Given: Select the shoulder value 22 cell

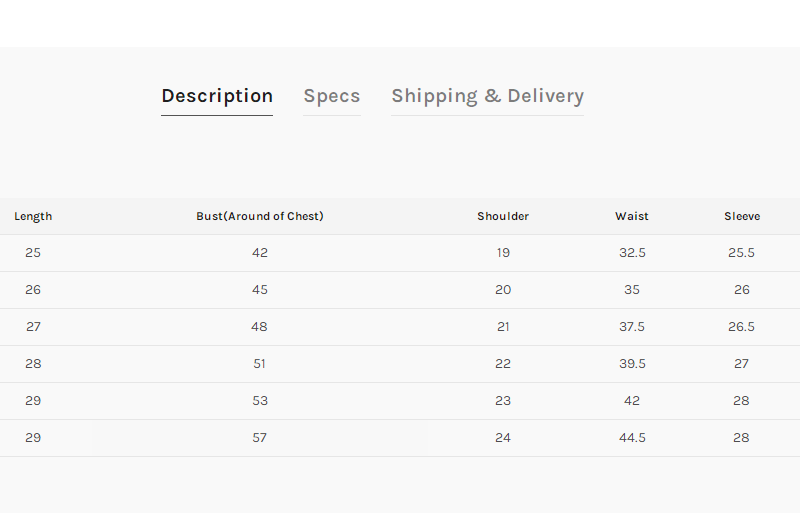Looking at the screenshot, I should pos(503,364).
